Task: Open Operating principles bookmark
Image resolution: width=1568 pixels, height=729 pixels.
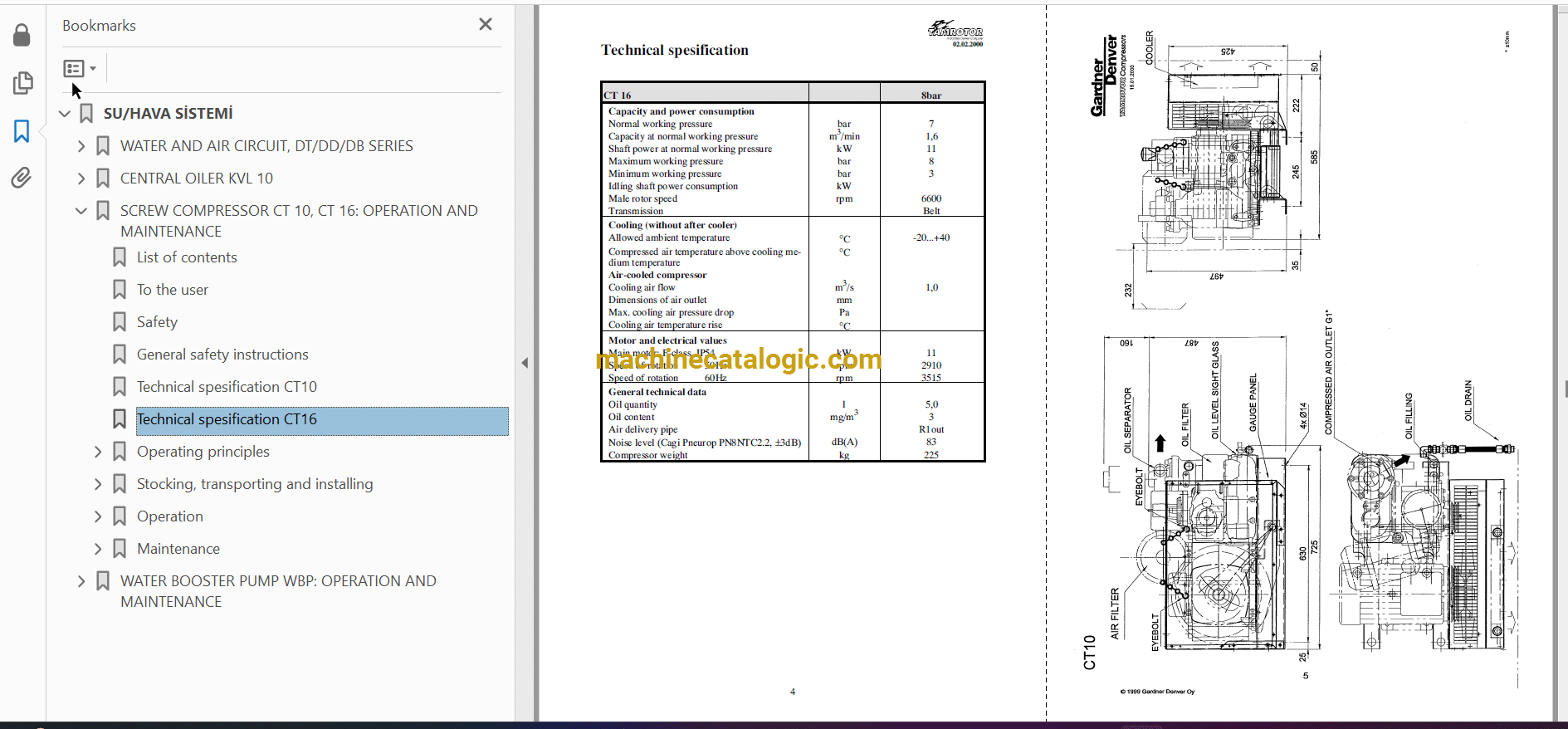Action: click(203, 452)
